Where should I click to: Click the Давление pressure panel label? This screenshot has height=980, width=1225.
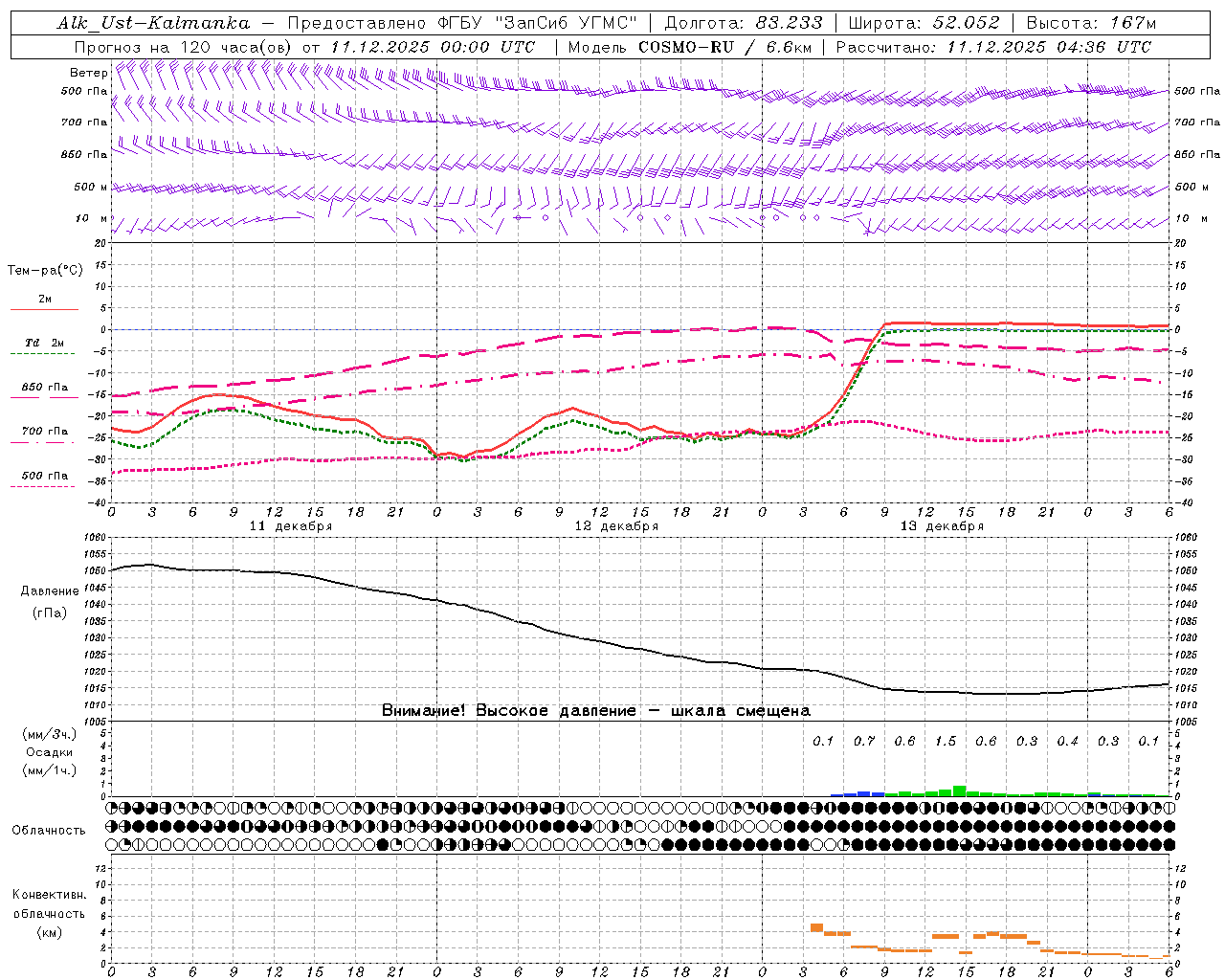50,591
